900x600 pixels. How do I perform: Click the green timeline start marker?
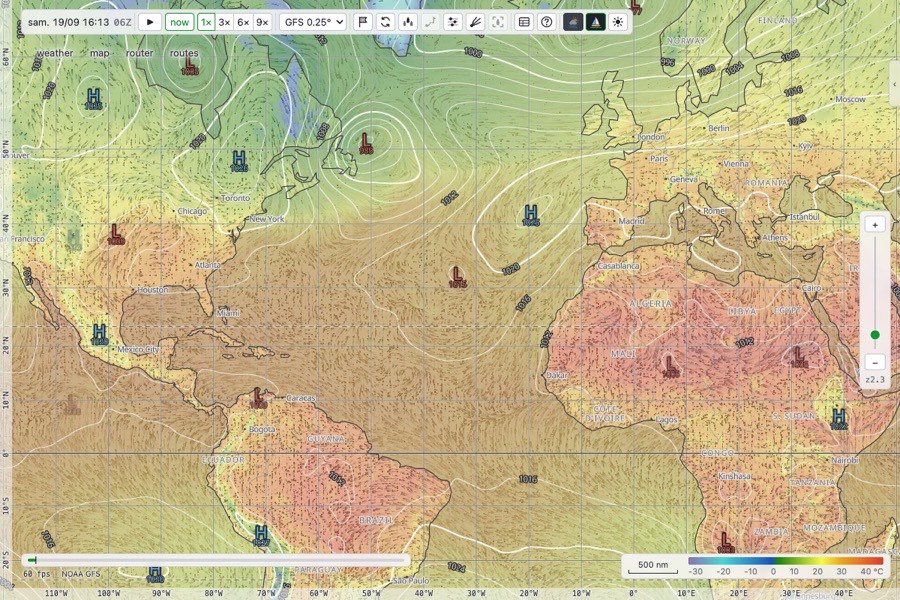32,560
